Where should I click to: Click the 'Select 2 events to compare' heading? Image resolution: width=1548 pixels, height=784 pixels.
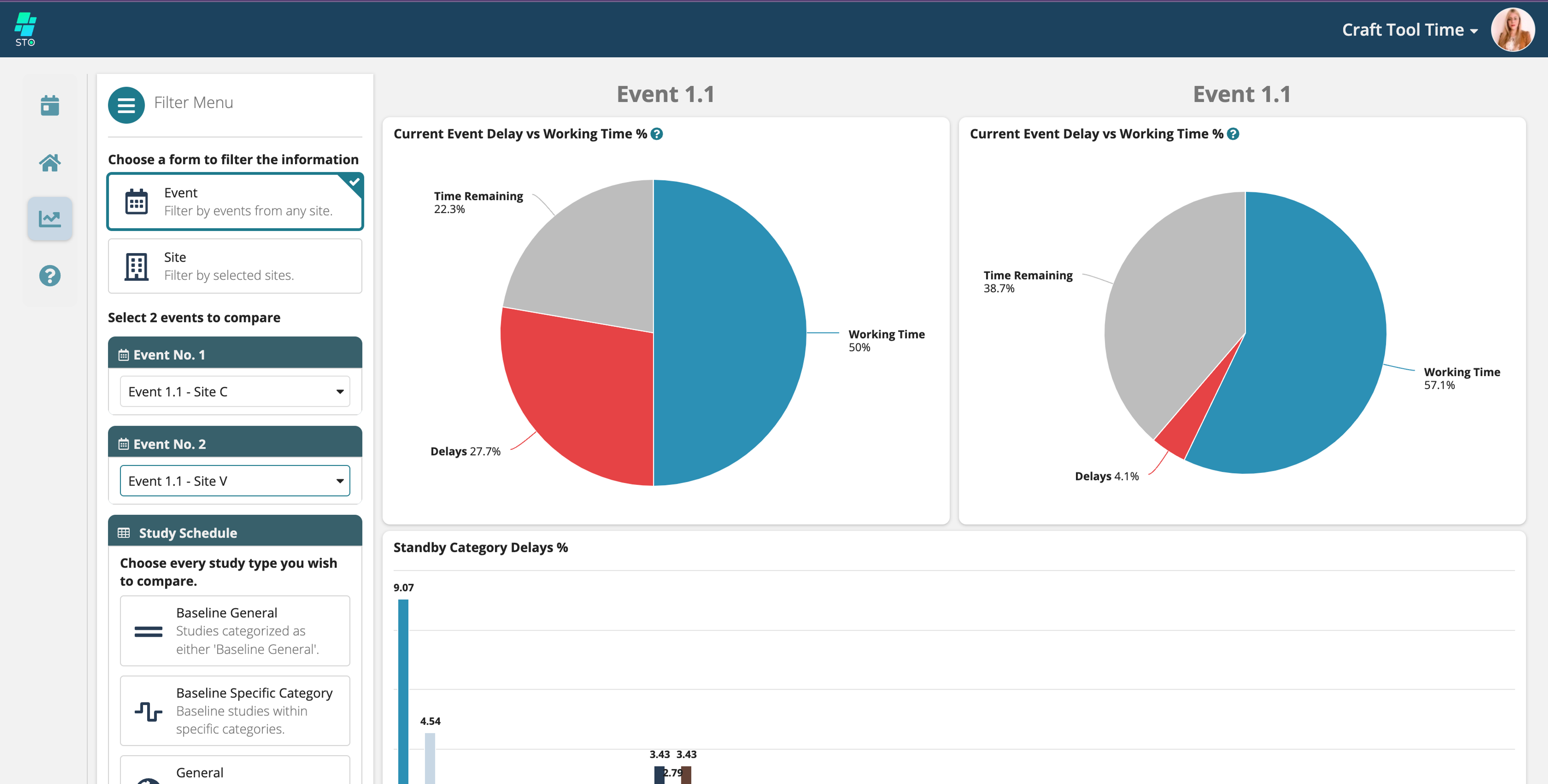194,317
